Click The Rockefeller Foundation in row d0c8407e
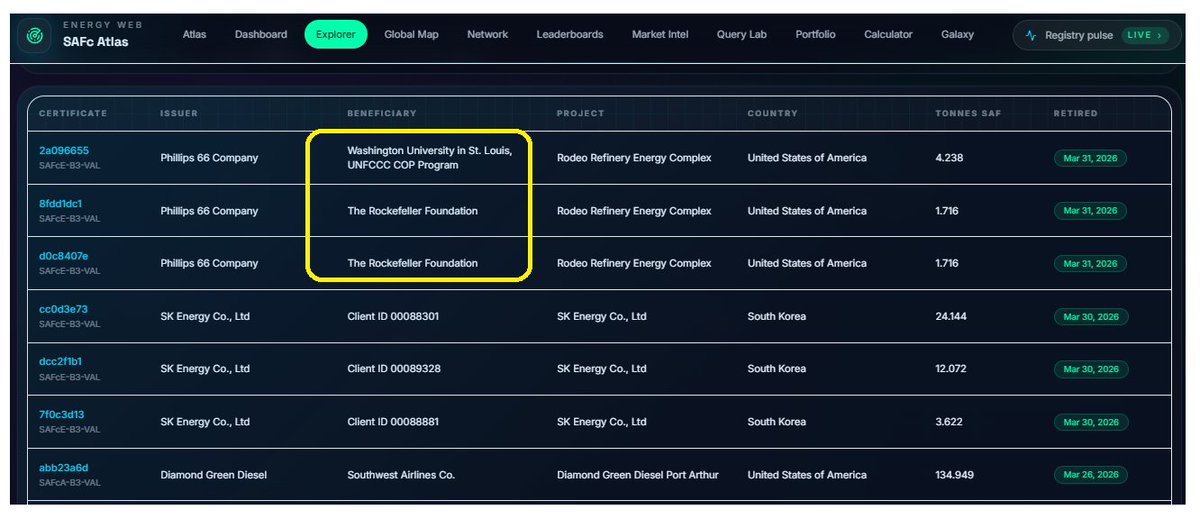The height and width of the screenshot is (519, 1200). 412,263
